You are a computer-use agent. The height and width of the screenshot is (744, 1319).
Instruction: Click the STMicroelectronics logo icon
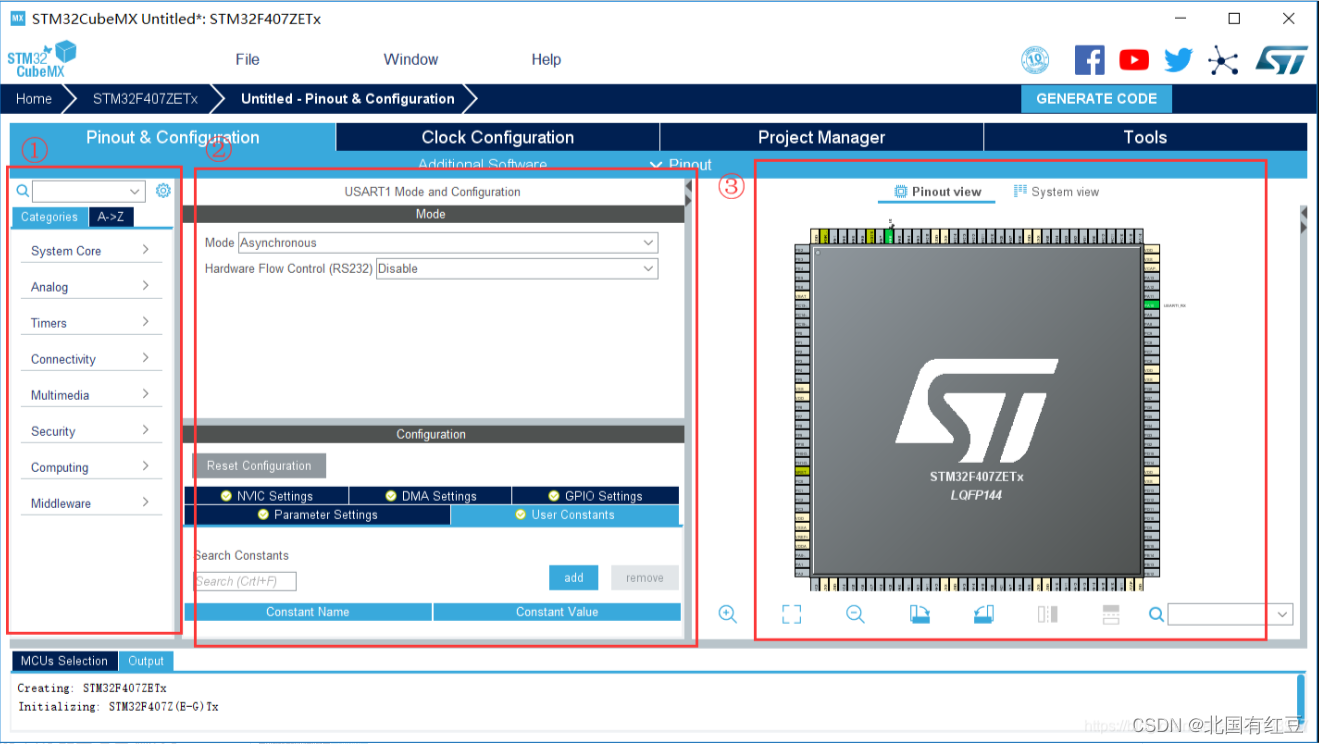[1281, 59]
